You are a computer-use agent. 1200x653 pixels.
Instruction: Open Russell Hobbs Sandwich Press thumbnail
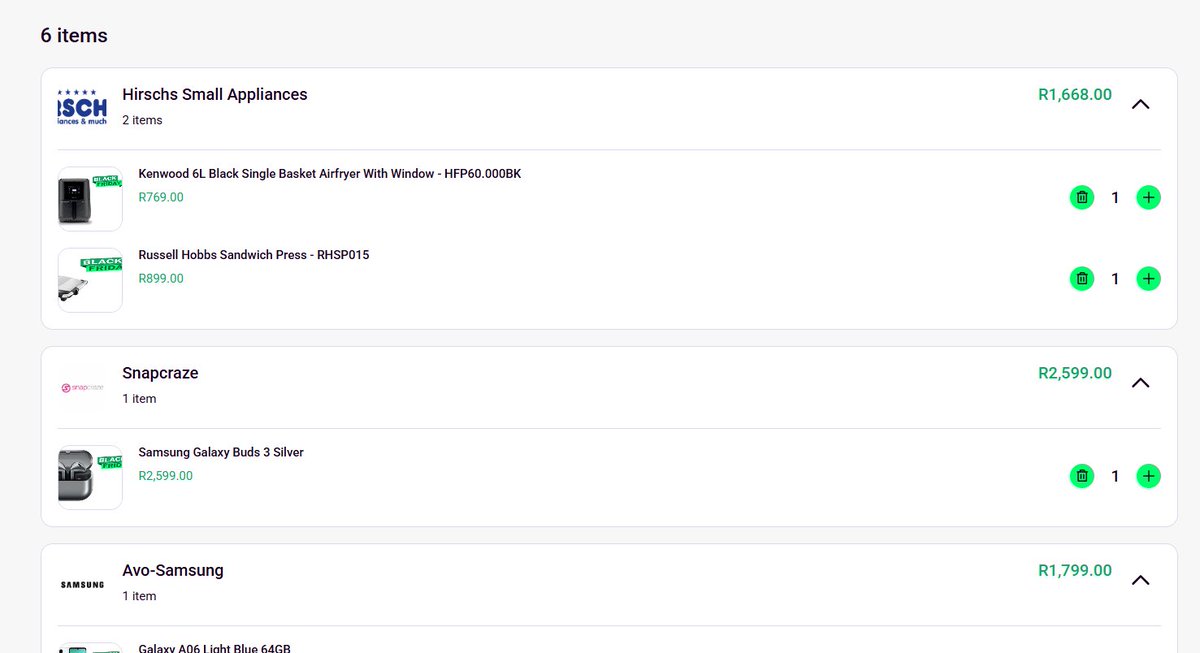(90, 280)
